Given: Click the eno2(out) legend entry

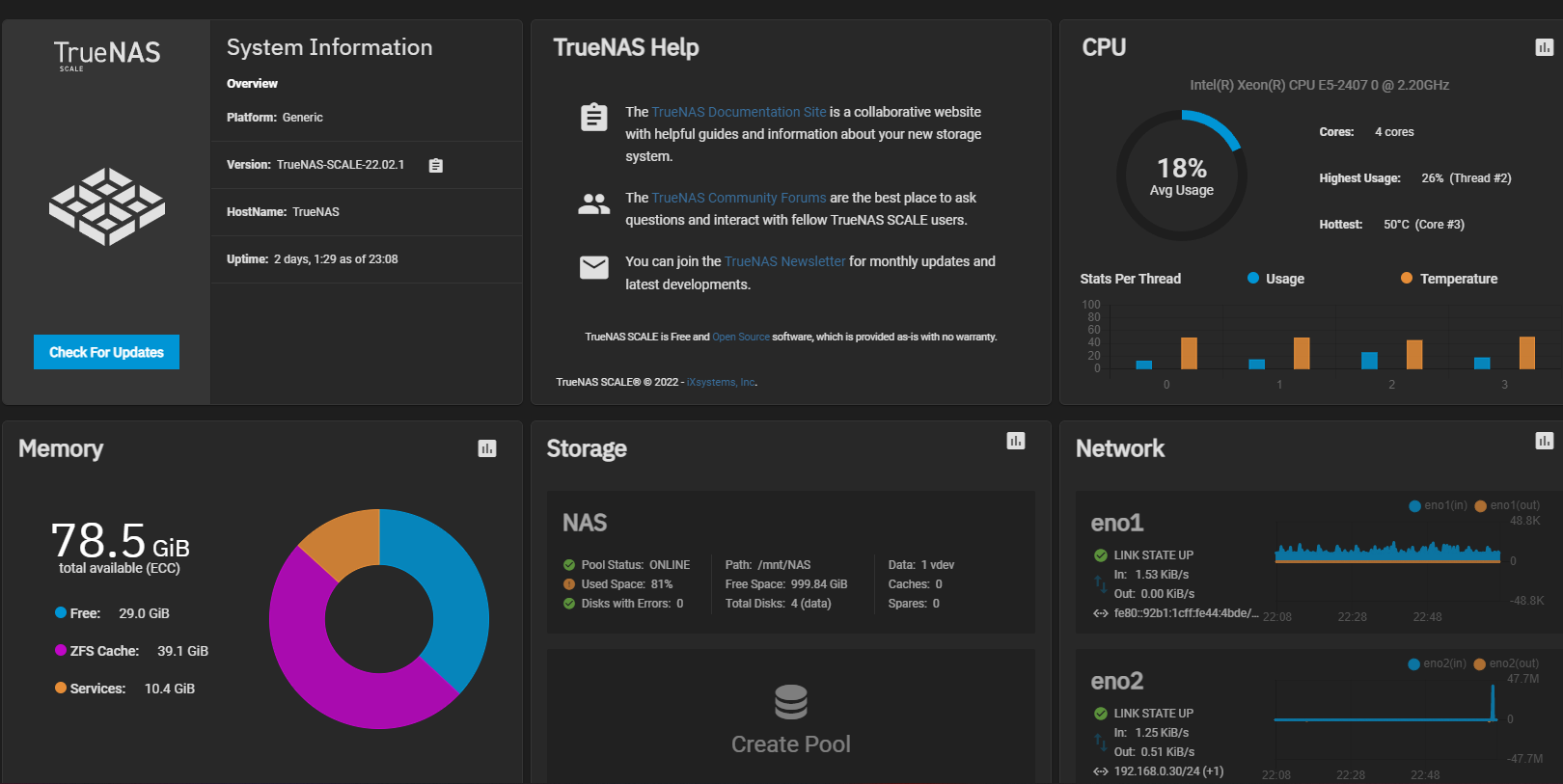Looking at the screenshot, I should (x=1506, y=663).
